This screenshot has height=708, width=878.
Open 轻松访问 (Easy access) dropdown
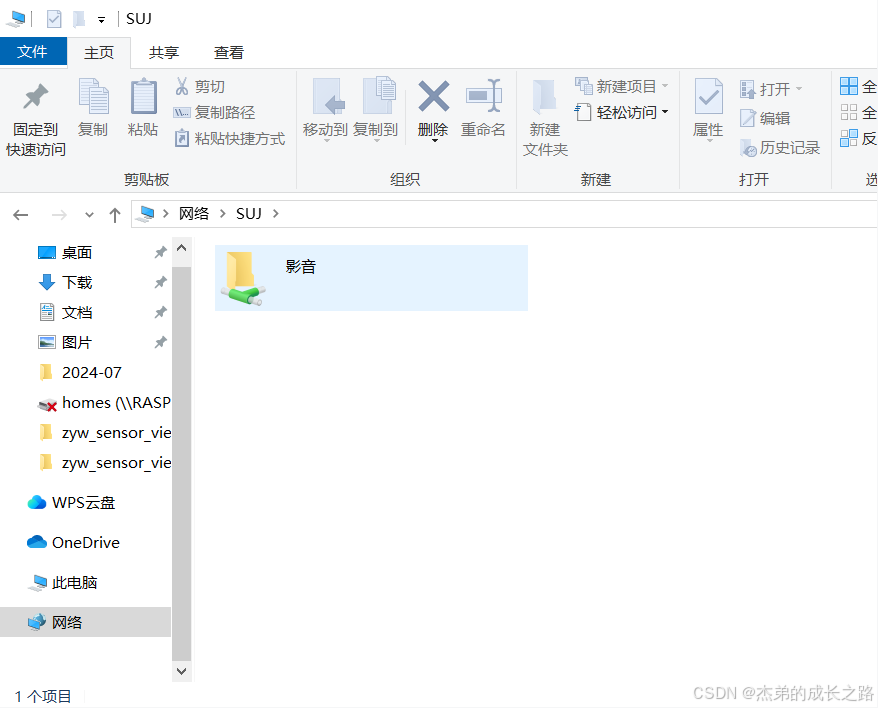[622, 113]
